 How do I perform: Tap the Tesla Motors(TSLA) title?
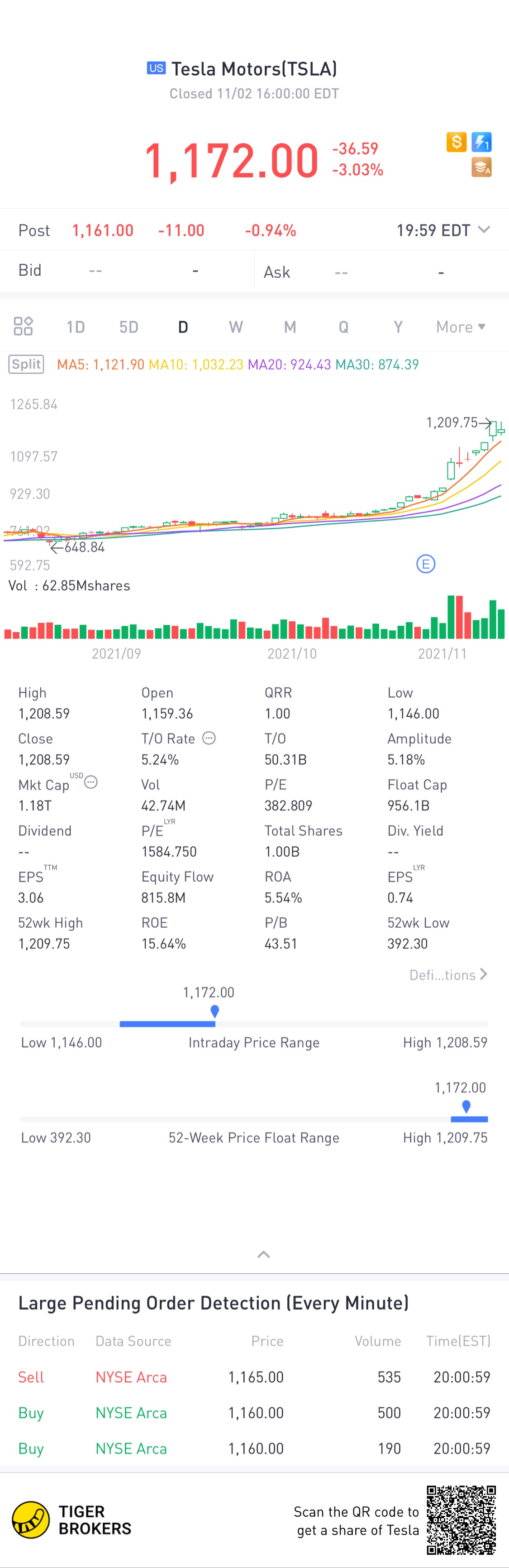point(254,69)
